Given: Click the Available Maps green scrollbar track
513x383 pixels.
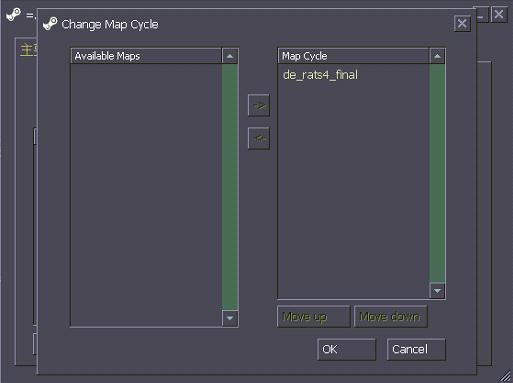Looking at the screenshot, I should (x=230, y=187).
